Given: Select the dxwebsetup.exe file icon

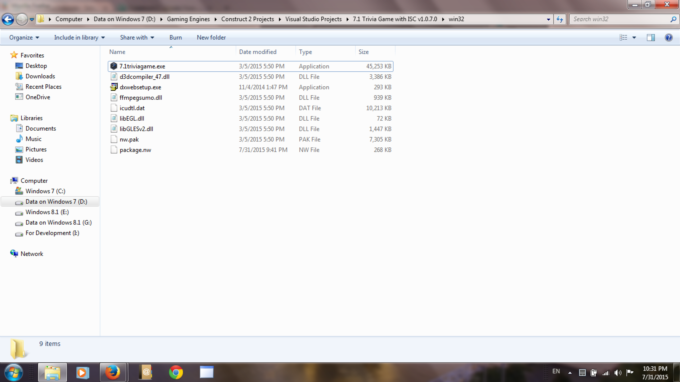Looking at the screenshot, I should (114, 87).
